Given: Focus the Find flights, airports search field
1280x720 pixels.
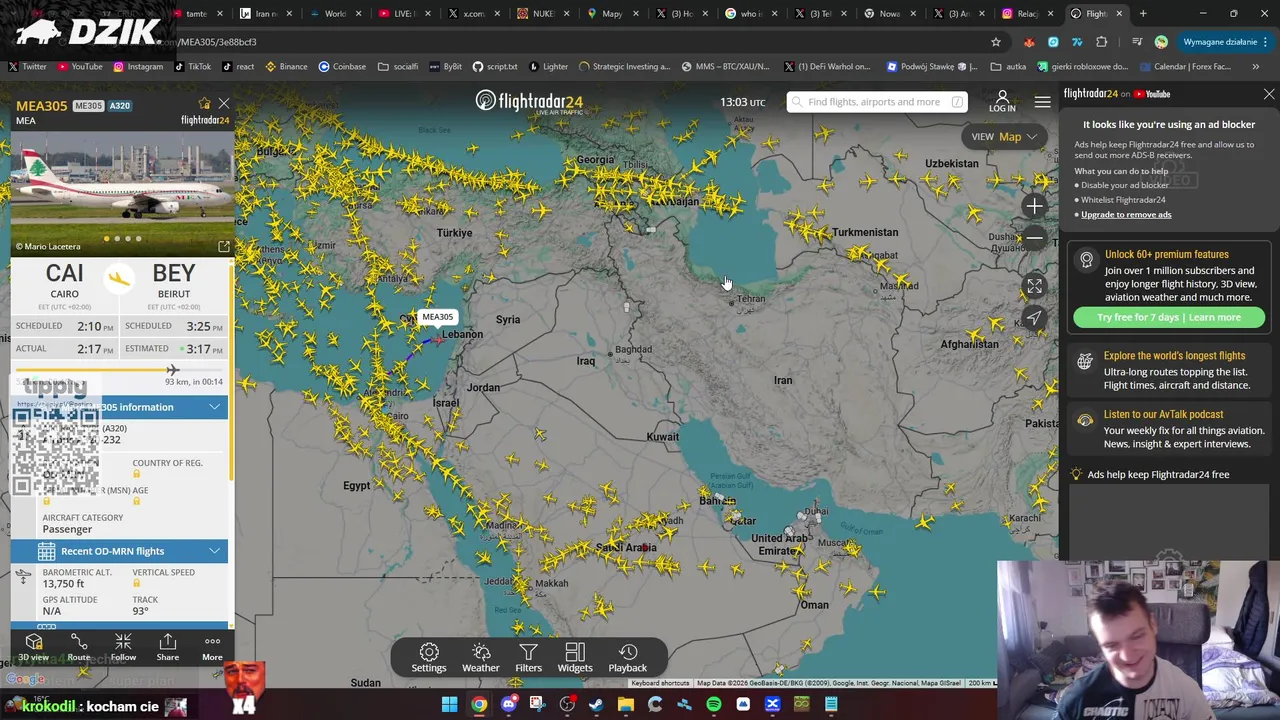Looking at the screenshot, I should pyautogui.click(x=876, y=102).
